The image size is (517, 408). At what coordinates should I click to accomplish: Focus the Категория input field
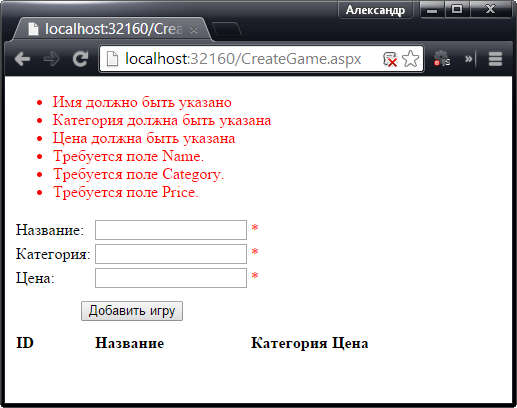(171, 254)
